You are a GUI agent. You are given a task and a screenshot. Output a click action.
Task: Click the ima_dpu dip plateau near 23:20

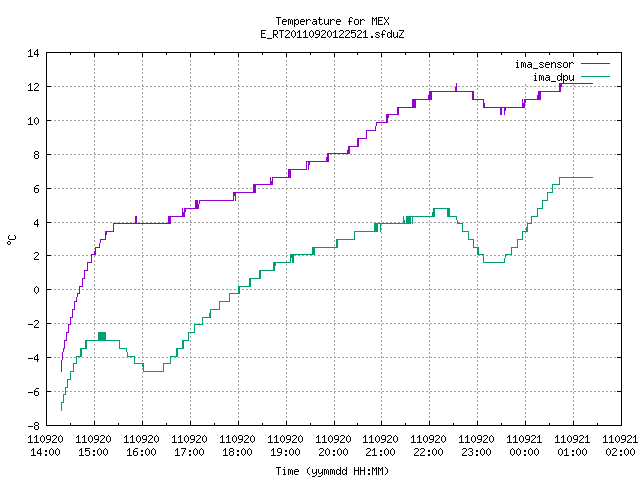click(494, 262)
